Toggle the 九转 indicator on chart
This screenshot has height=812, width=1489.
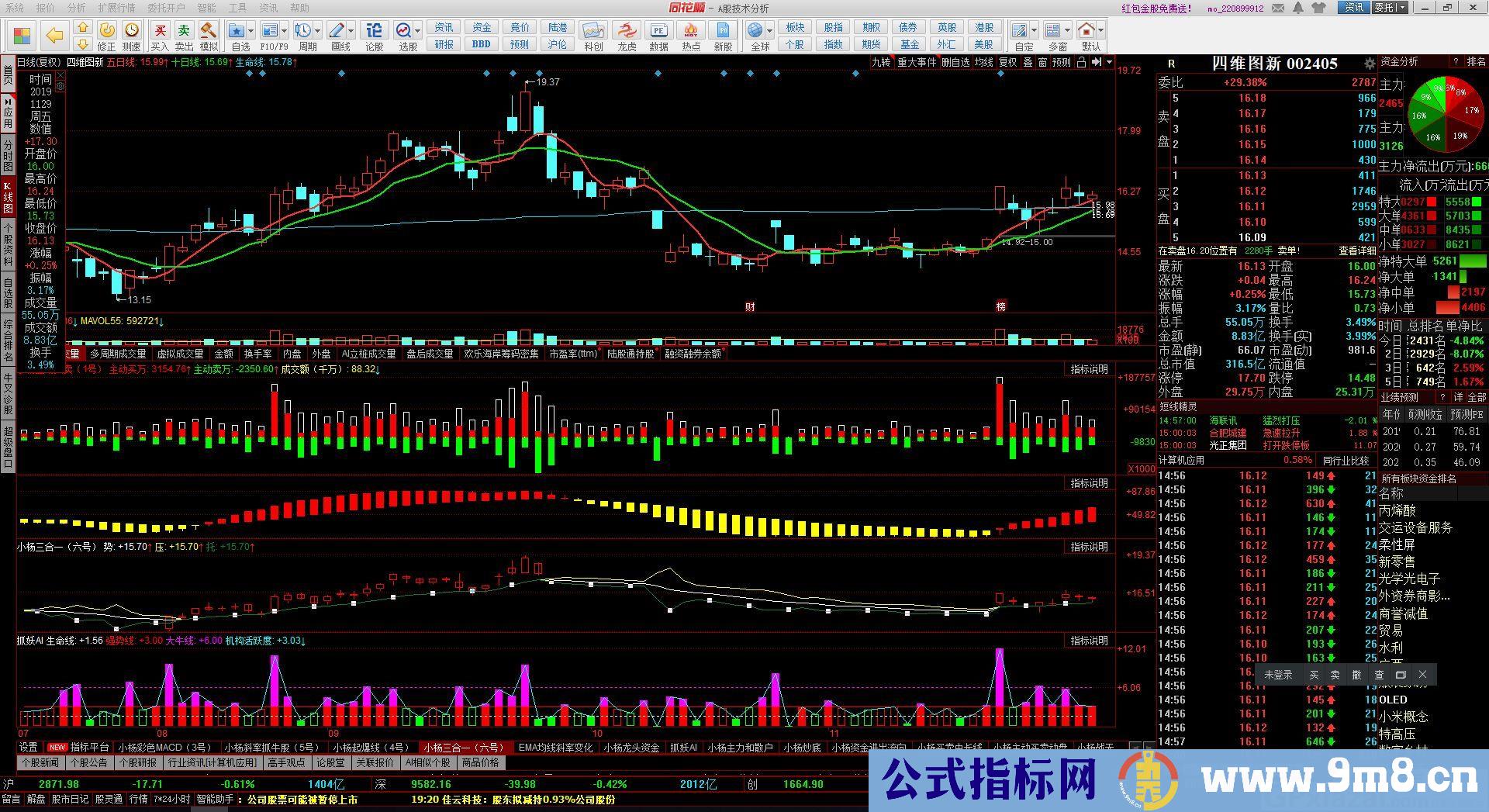pyautogui.click(x=881, y=62)
